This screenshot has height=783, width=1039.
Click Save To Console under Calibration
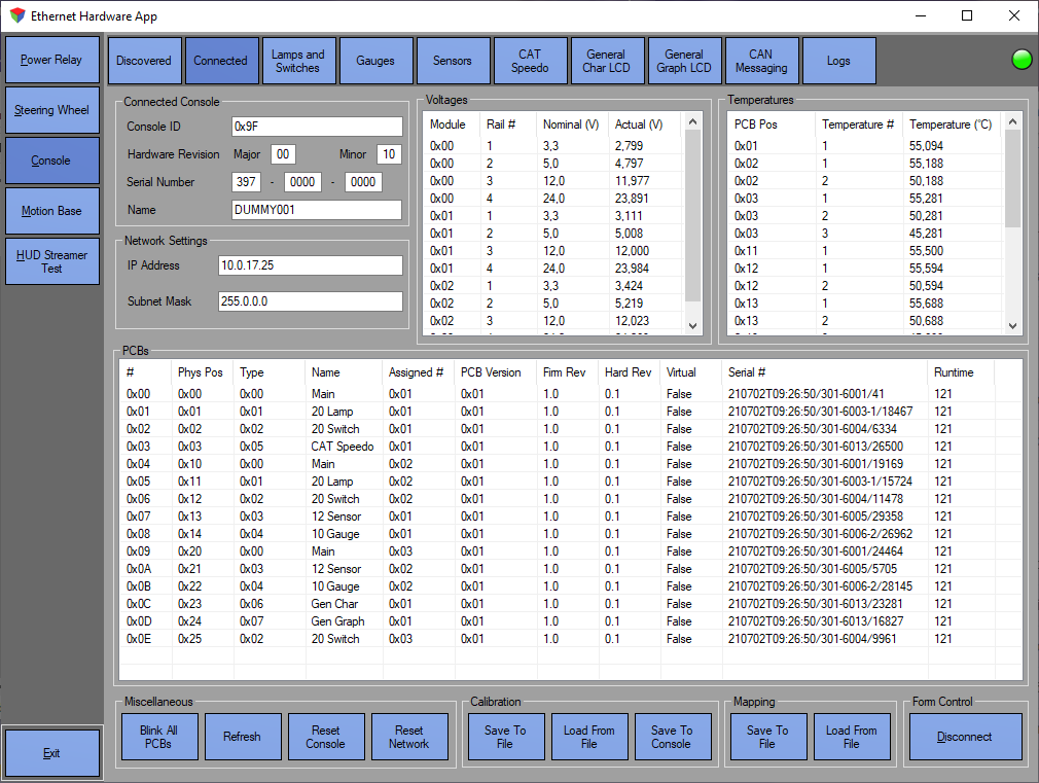point(671,737)
